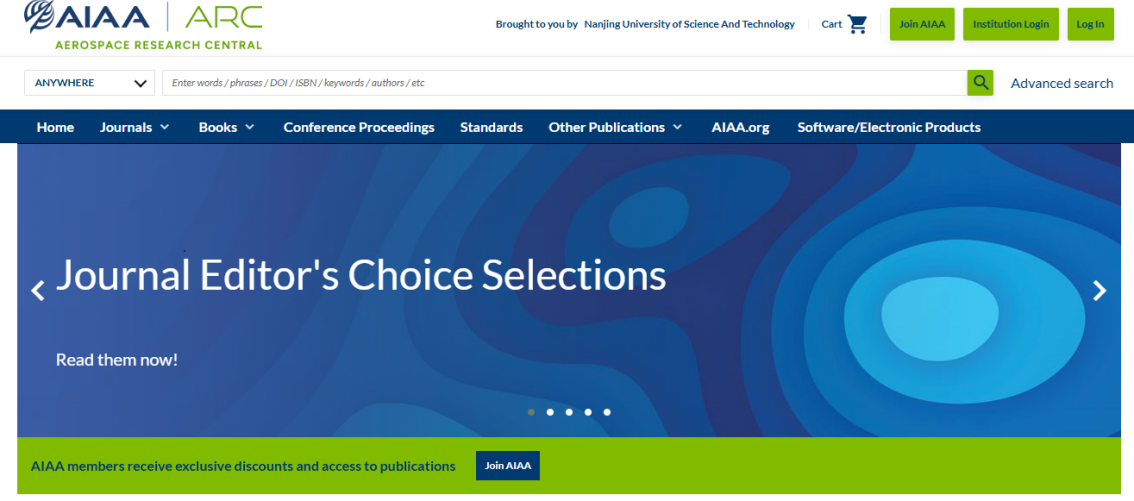Go to previous carousel slide arrow
Image resolution: width=1134 pixels, height=501 pixels.
point(38,291)
